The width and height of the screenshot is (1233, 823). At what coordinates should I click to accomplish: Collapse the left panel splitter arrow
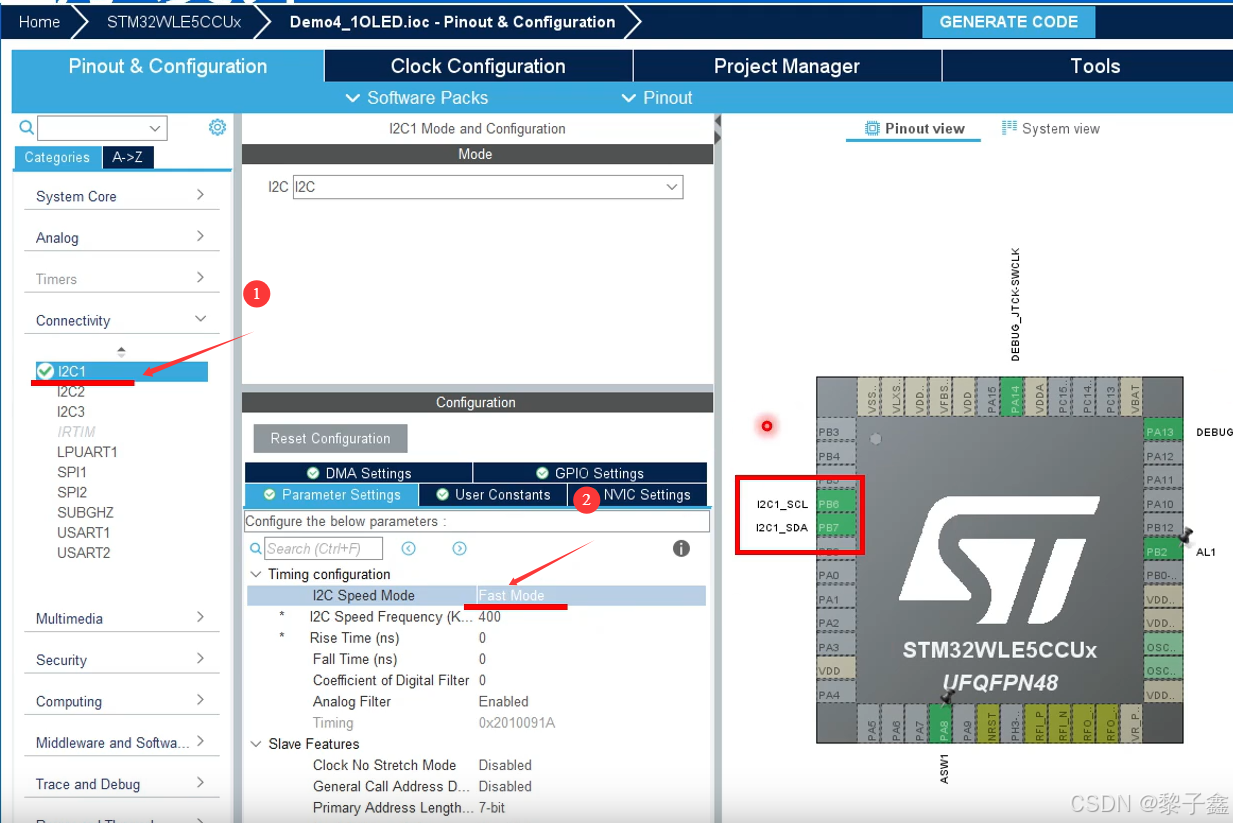(x=717, y=128)
